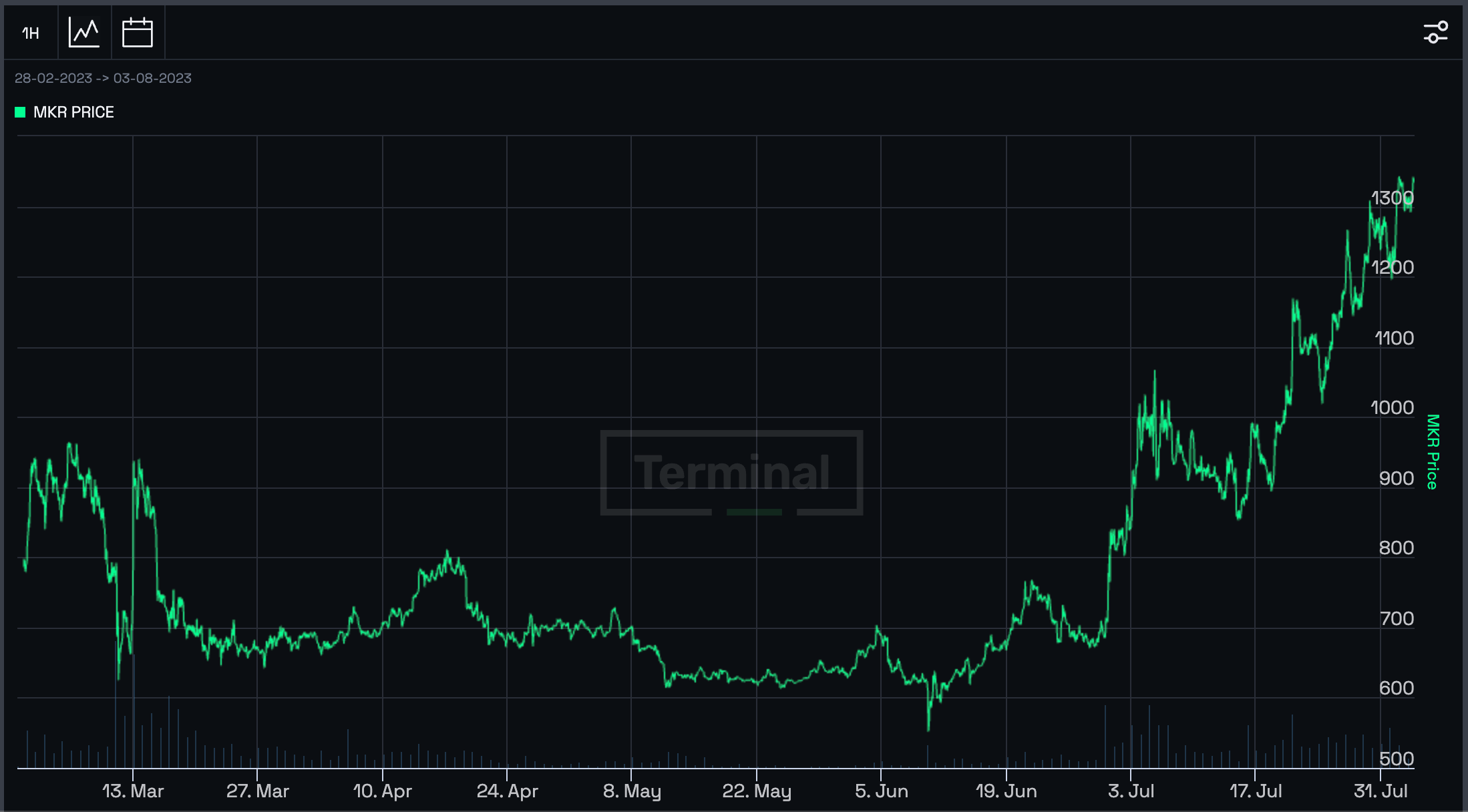The width and height of the screenshot is (1468, 812).
Task: Click the '22. May' x-axis label
Action: click(x=757, y=791)
